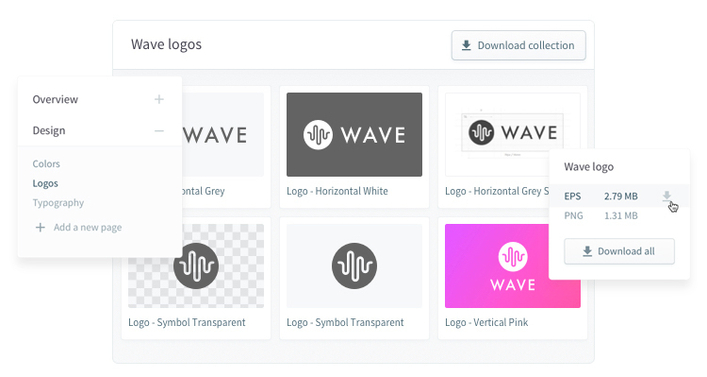Open the Overview menu item

click(x=55, y=99)
